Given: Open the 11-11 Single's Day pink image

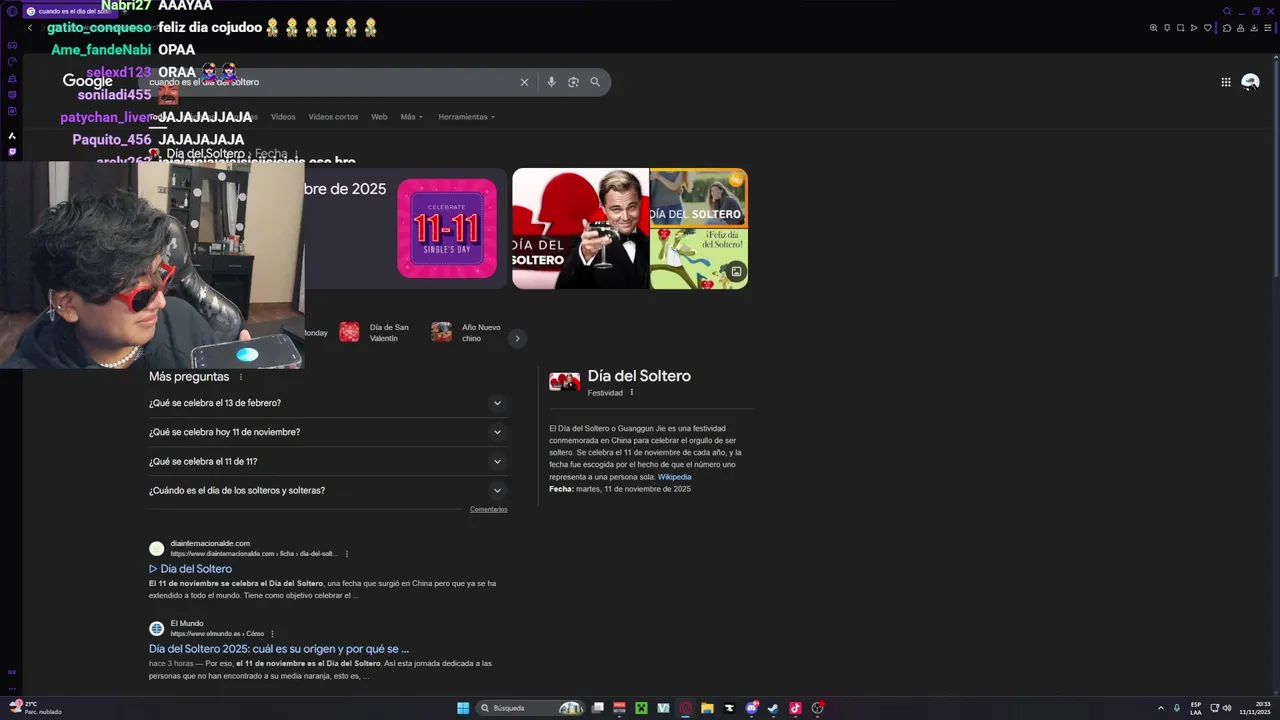Looking at the screenshot, I should pos(447,228).
